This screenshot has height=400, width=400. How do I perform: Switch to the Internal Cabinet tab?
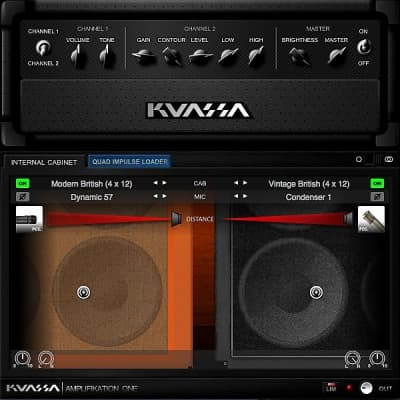(44, 162)
